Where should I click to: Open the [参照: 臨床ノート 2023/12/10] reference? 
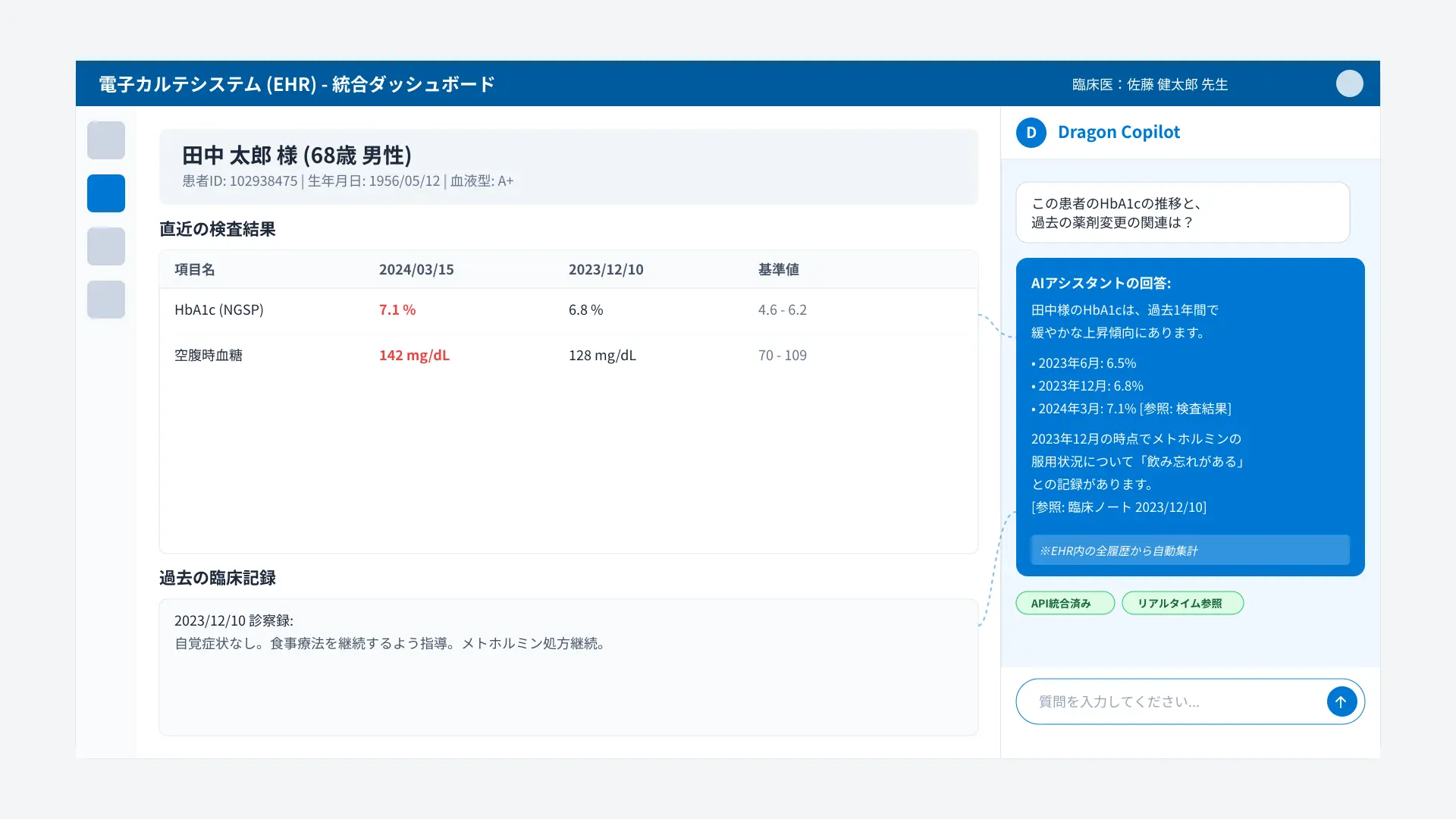coord(1119,507)
